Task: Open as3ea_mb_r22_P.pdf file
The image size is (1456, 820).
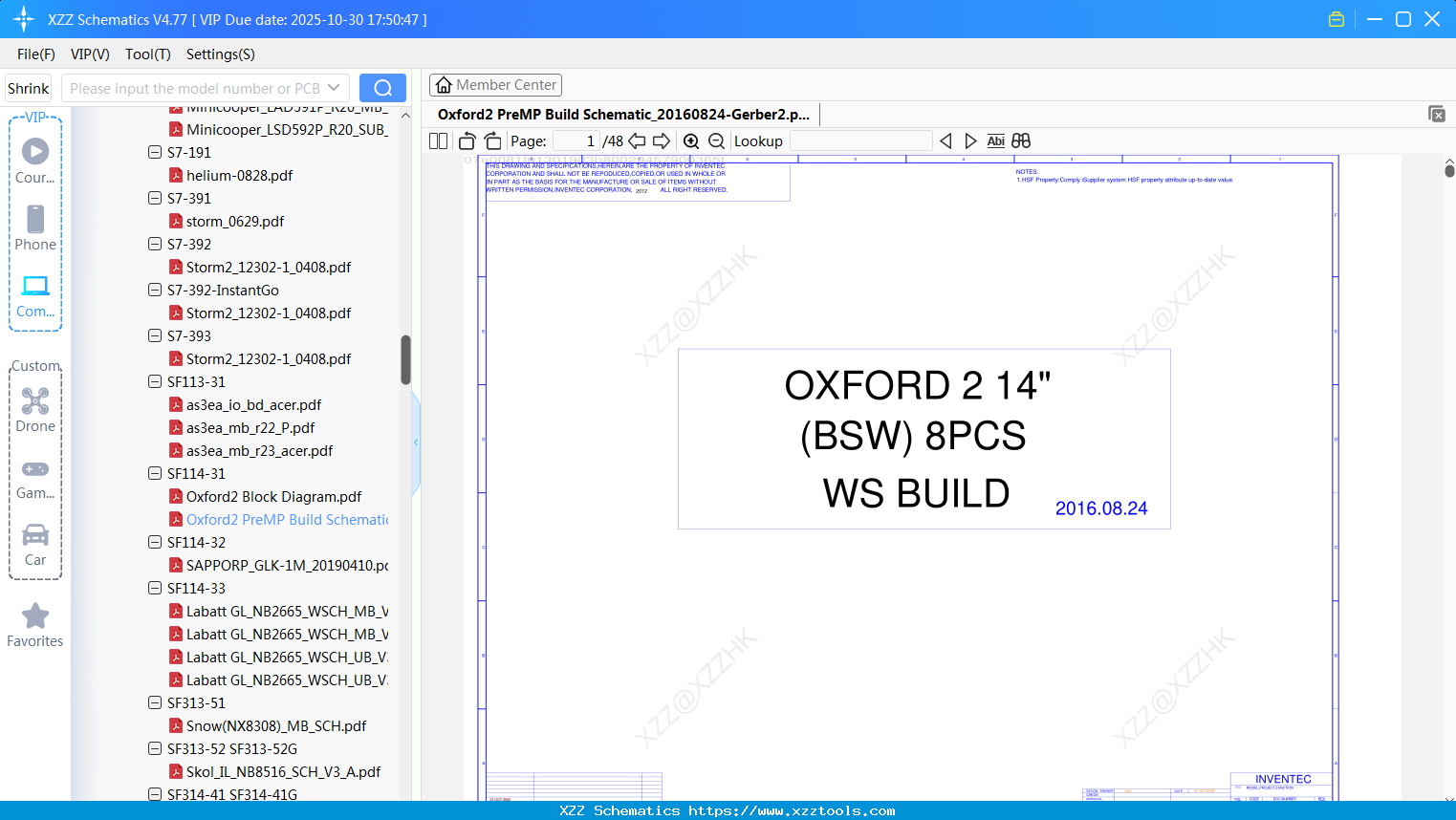Action: click(x=250, y=428)
